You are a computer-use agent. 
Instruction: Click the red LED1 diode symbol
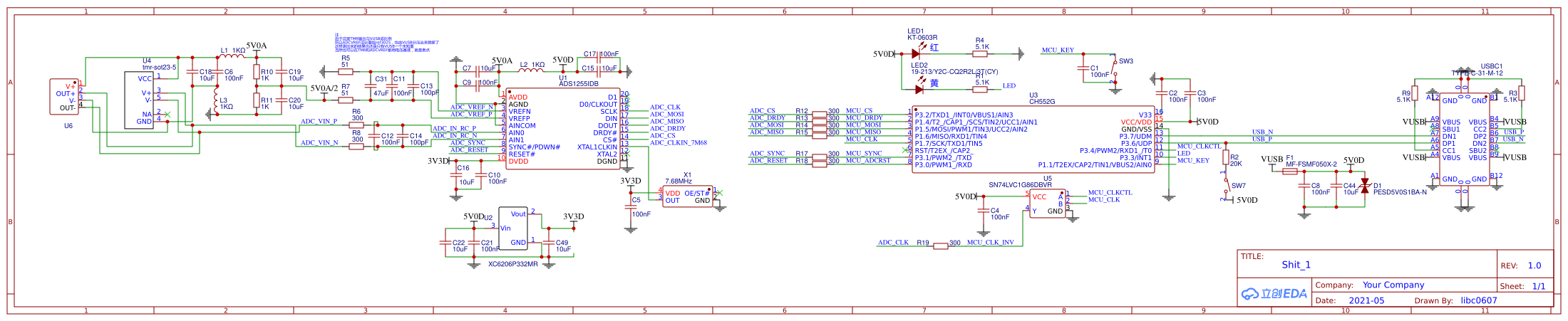coord(917,53)
